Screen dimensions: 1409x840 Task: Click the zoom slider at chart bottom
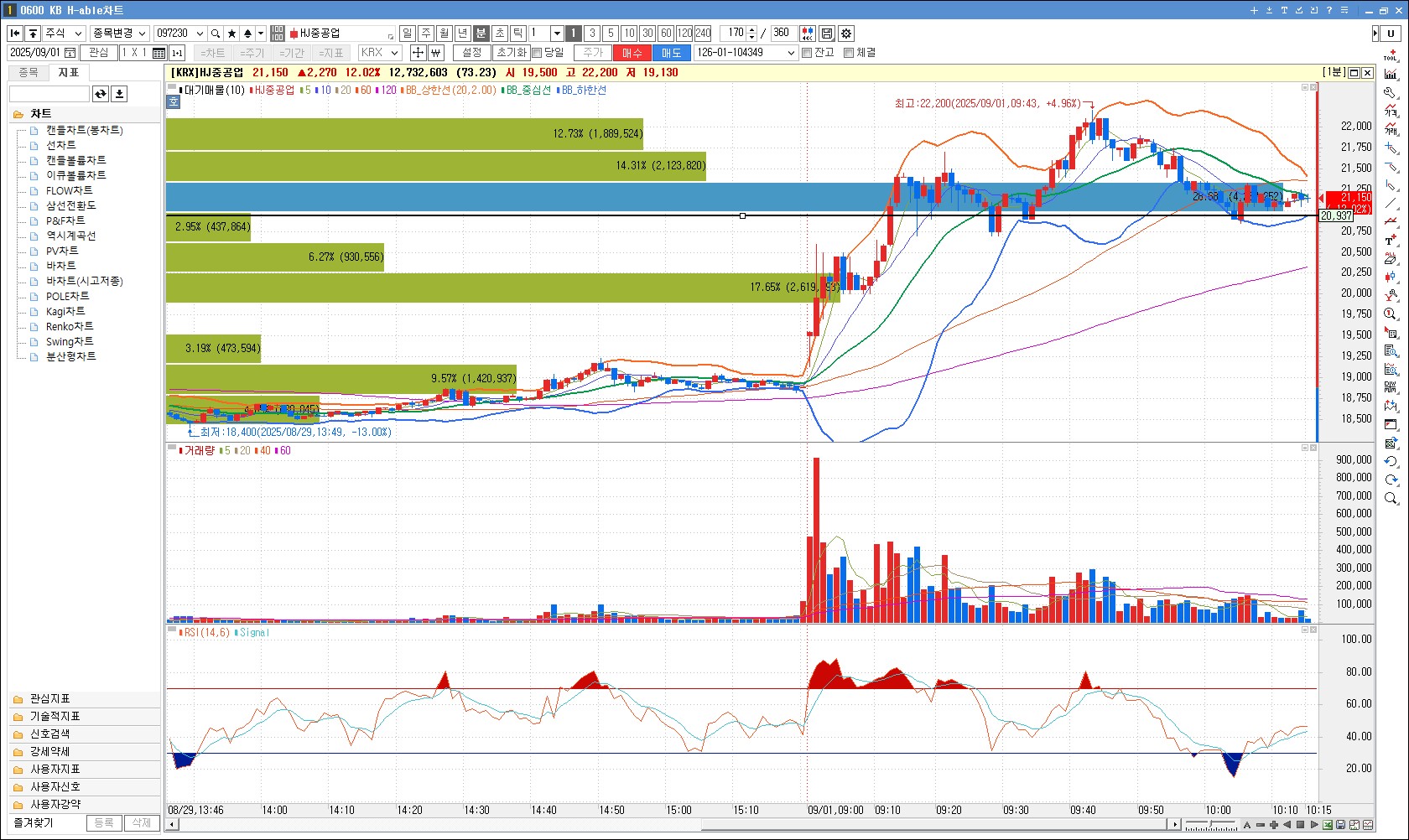1210,825
